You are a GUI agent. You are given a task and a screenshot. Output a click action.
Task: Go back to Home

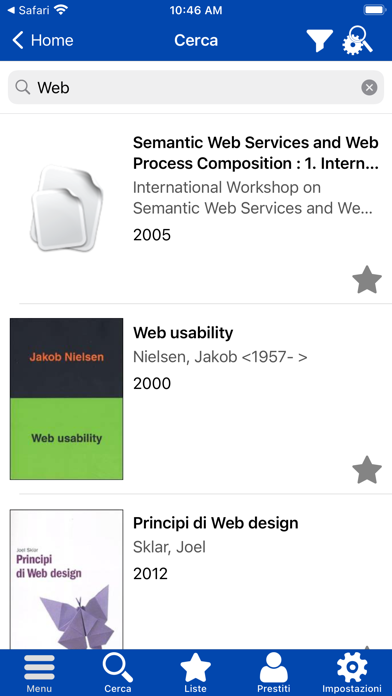tap(43, 40)
